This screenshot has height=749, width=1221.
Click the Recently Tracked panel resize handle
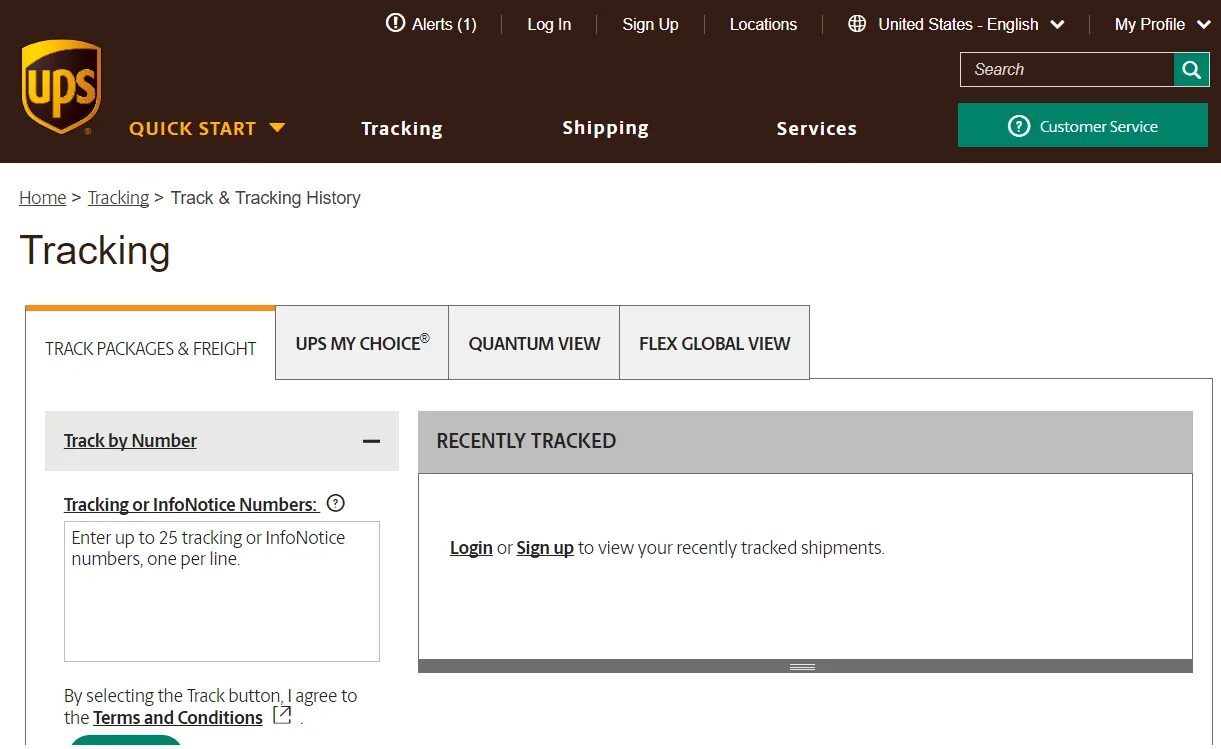tap(802, 666)
